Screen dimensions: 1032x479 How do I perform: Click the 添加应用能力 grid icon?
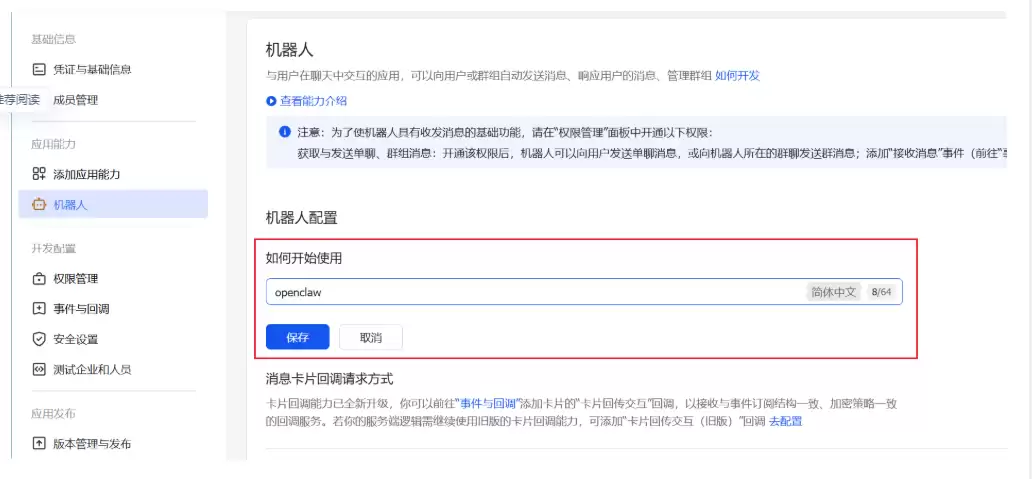39,174
